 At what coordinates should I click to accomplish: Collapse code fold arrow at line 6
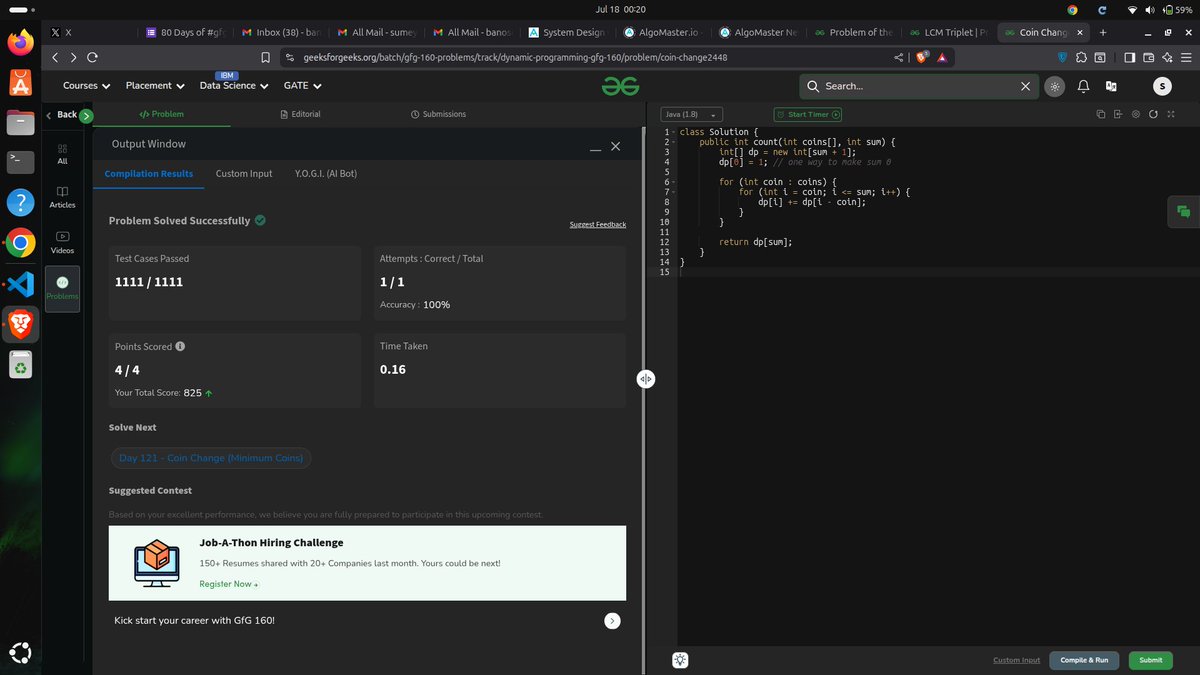(x=675, y=182)
